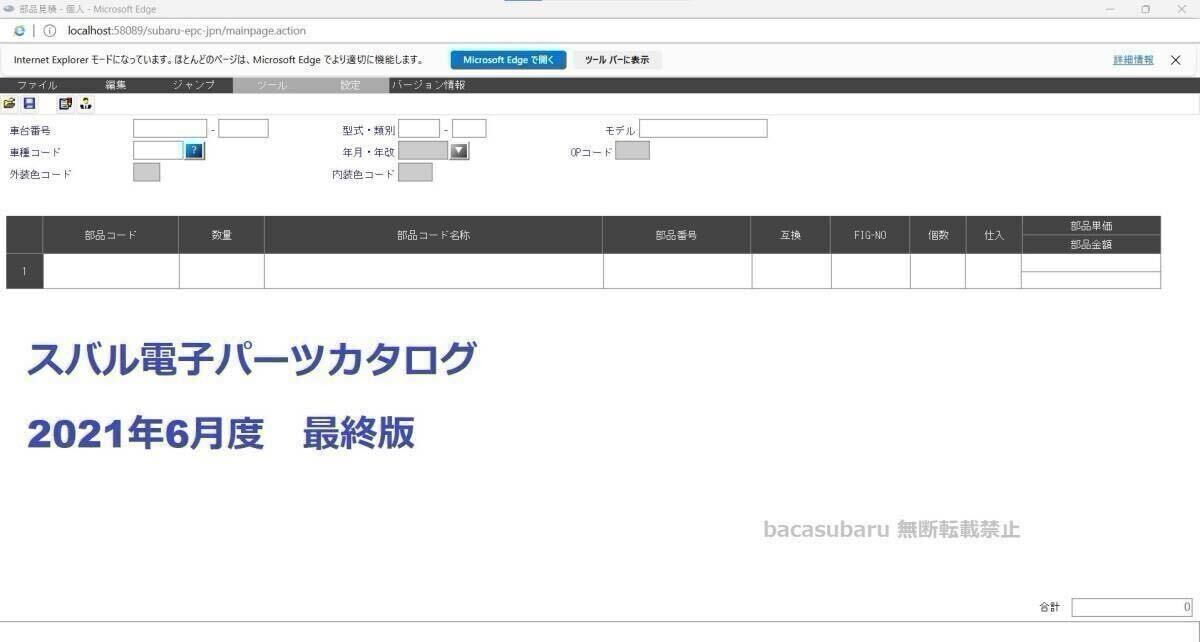Click the OPコード field

632,151
